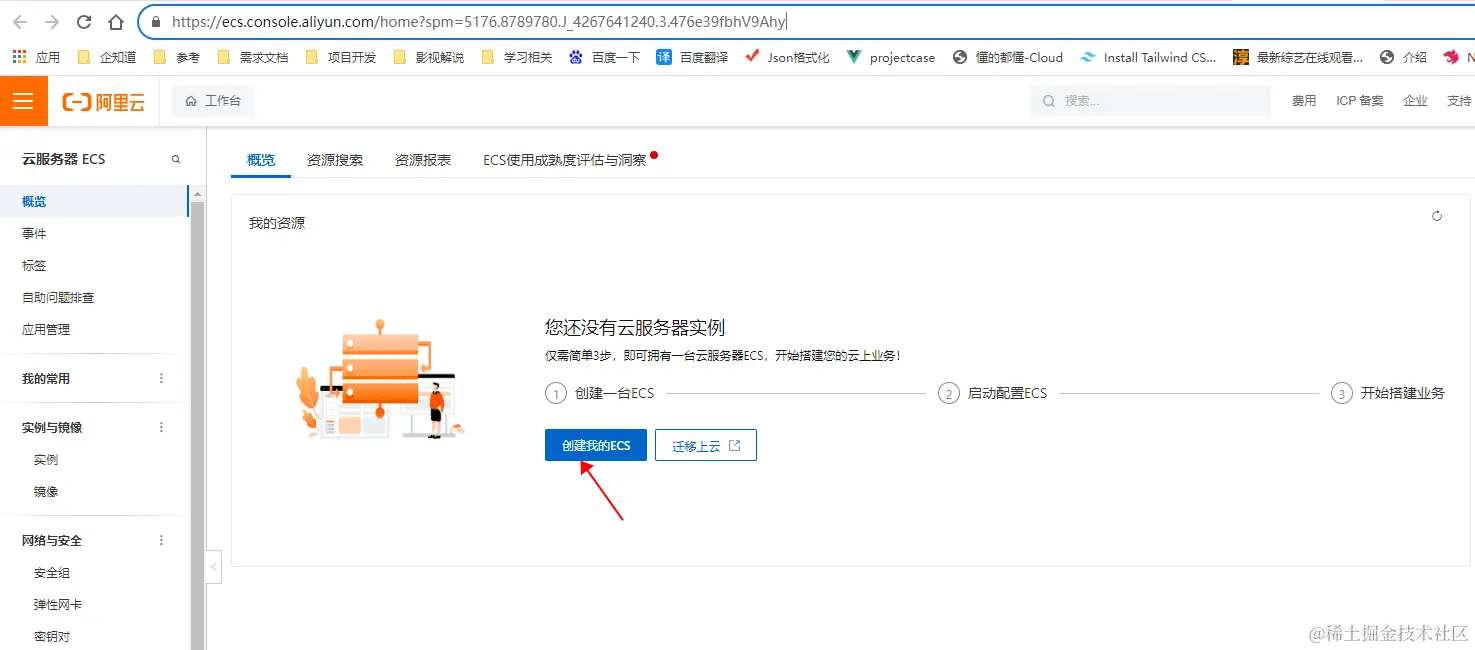
Task: Click the browser back arrow
Action: (x=20, y=21)
